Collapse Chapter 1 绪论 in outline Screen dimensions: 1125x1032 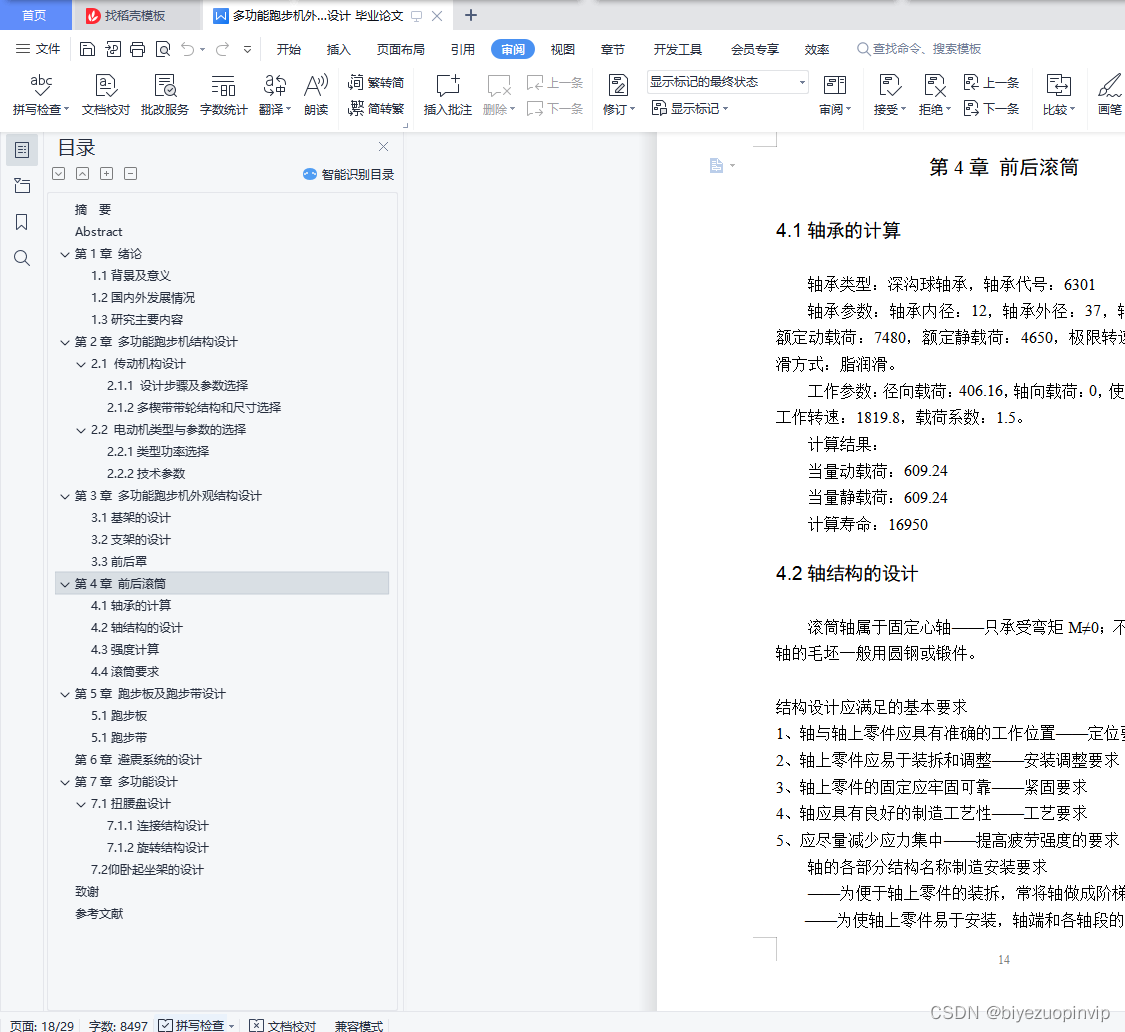point(65,254)
